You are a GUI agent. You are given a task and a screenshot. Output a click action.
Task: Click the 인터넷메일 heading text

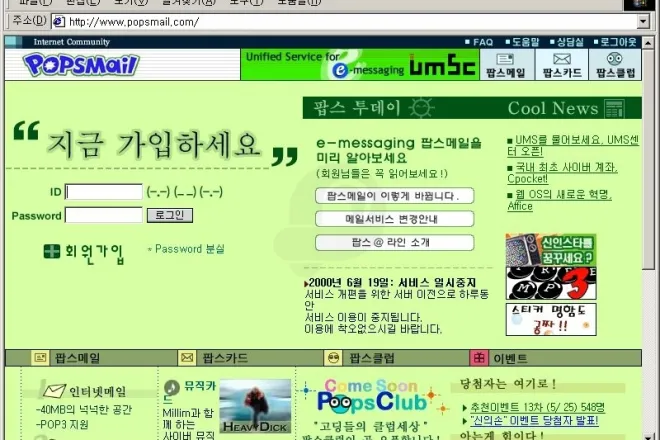point(98,392)
